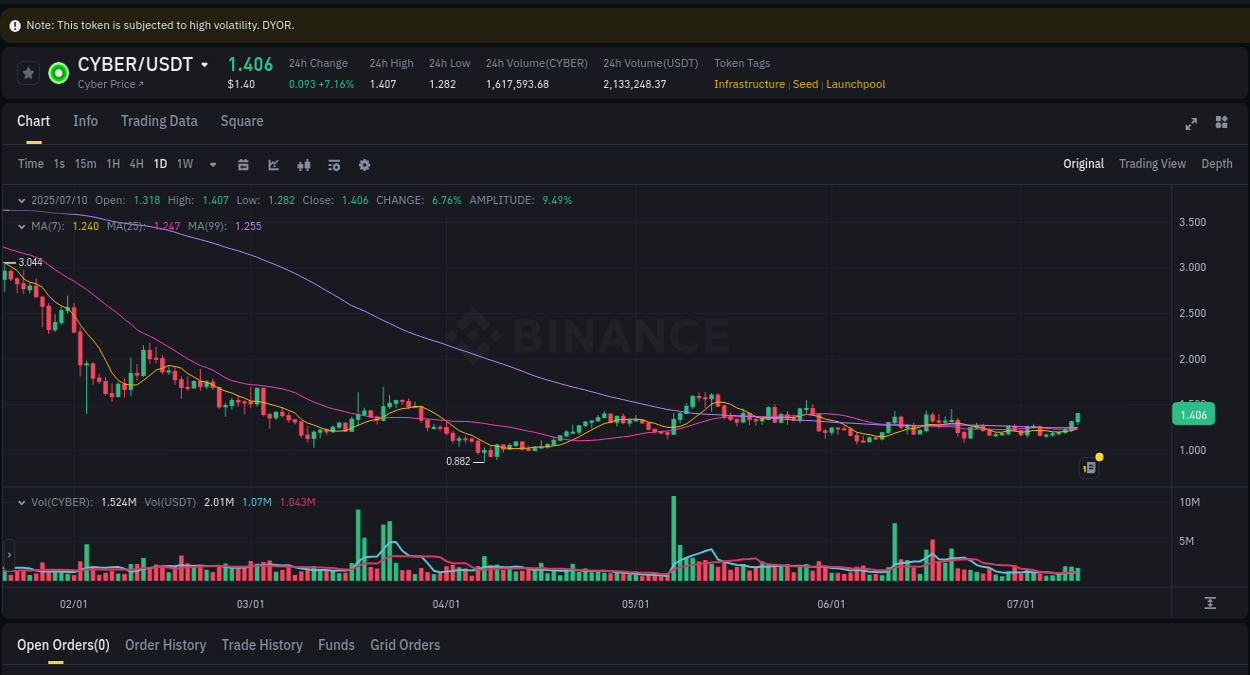Open additional time intervals dropdown
The image size is (1250, 675).
click(212, 164)
